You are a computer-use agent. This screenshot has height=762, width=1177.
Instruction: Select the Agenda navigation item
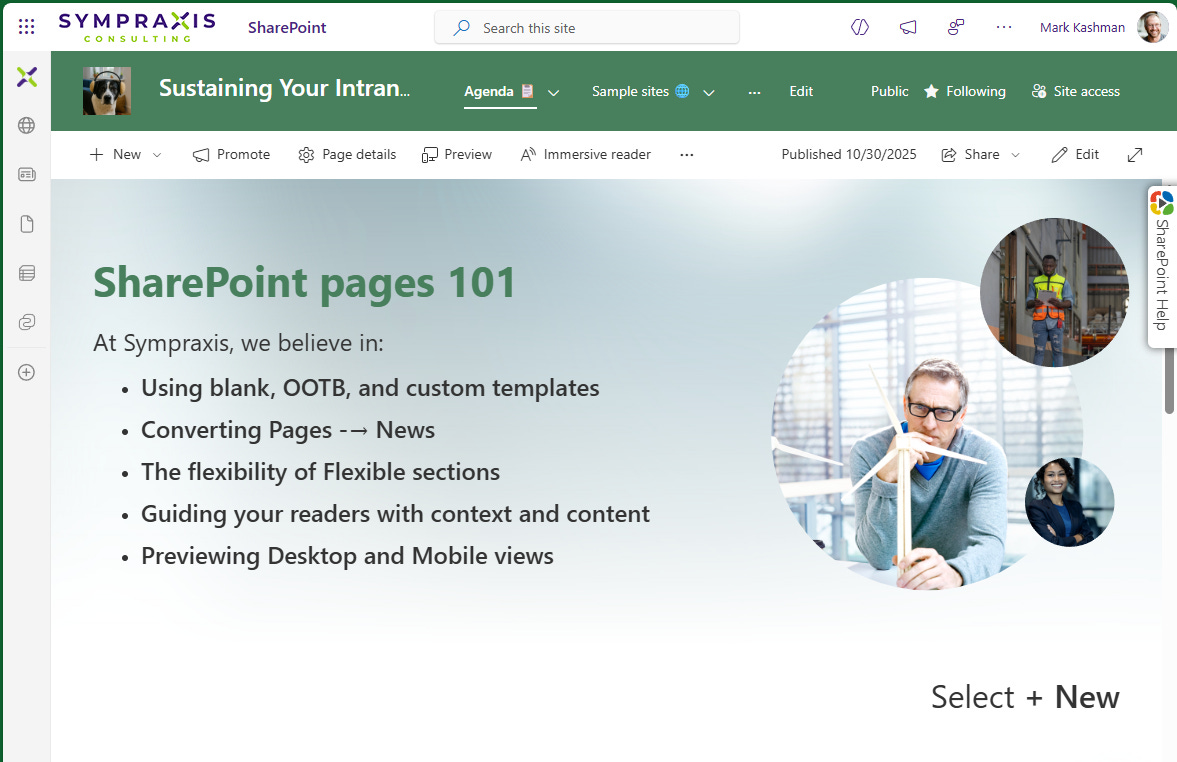498,91
